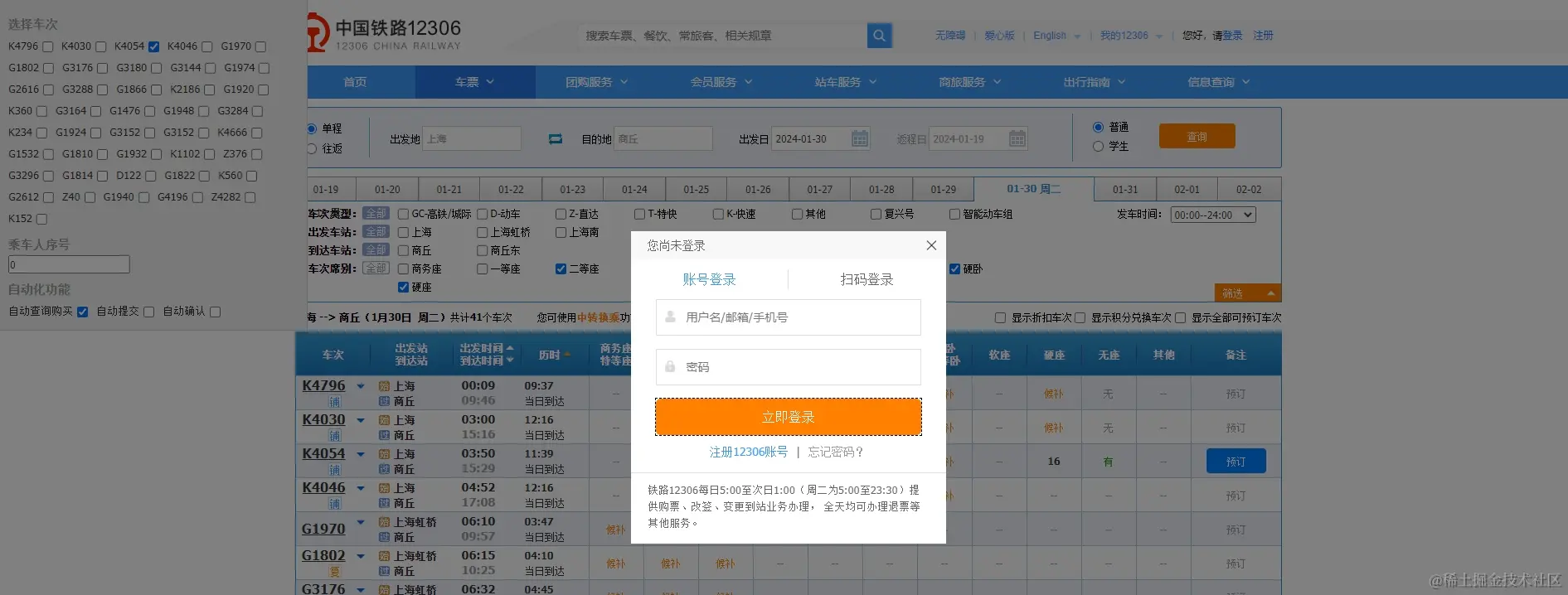1568x595 pixels.
Task: Sort by 历时 arrow in table header
Action: 567,355
